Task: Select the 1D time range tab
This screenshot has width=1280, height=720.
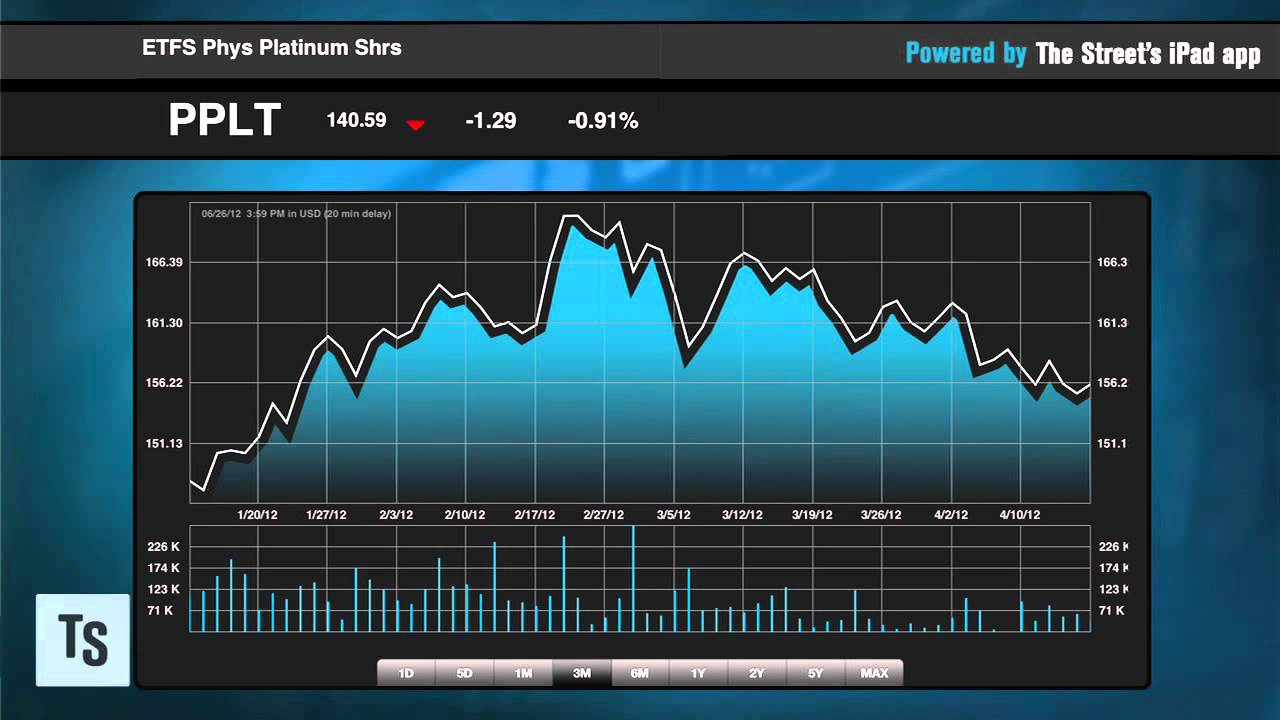Action: pyautogui.click(x=406, y=673)
